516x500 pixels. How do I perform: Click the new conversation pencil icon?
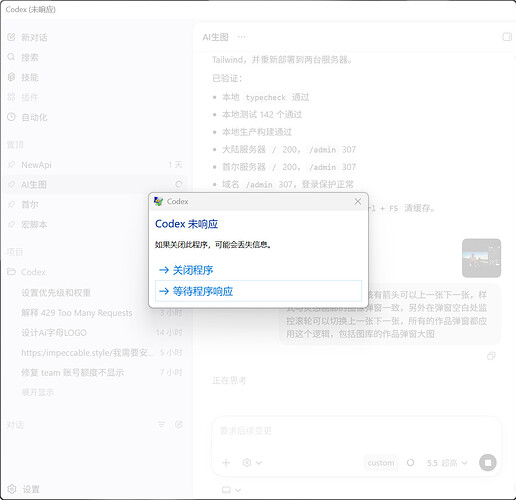pos(11,37)
